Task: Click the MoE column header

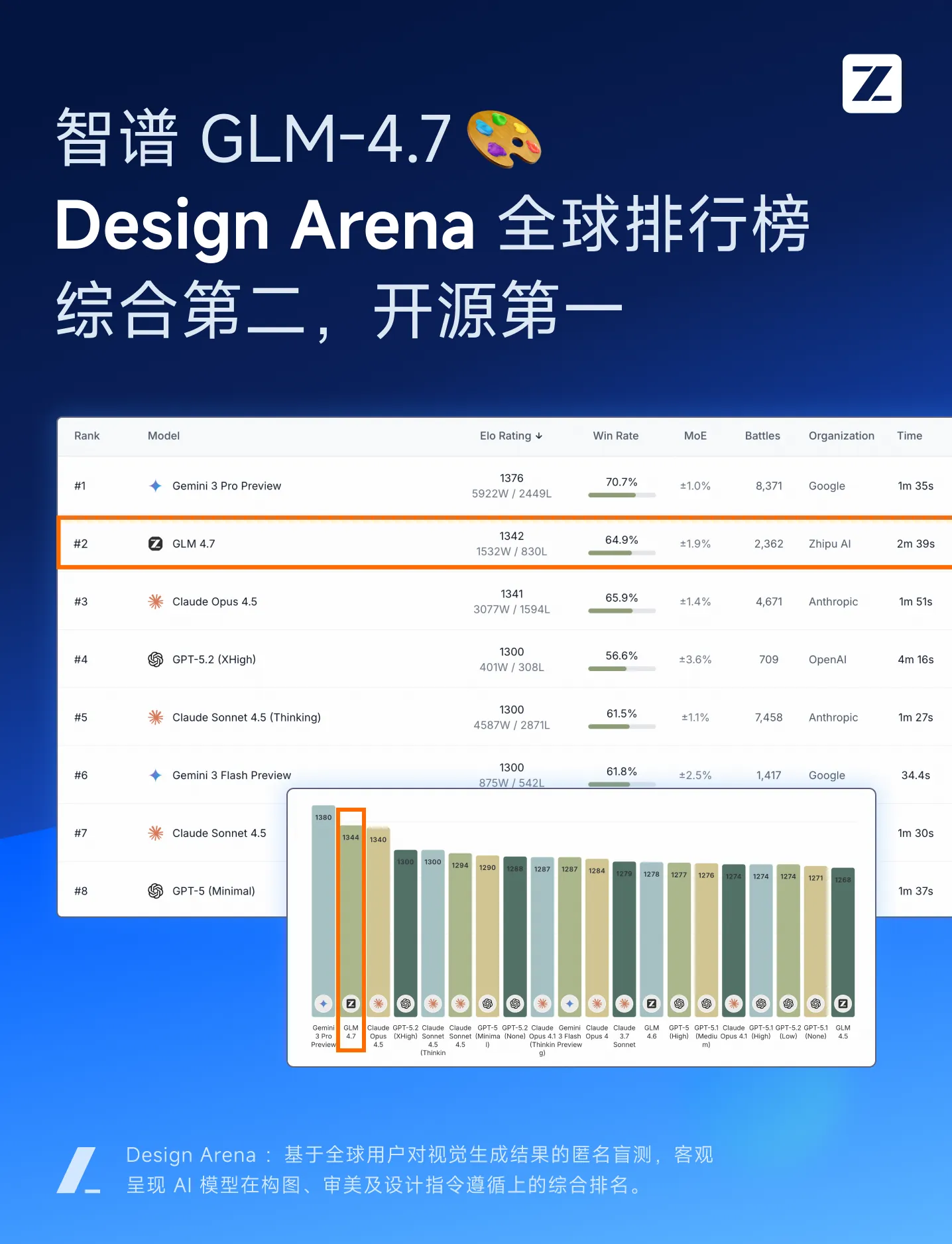Action: pos(695,436)
